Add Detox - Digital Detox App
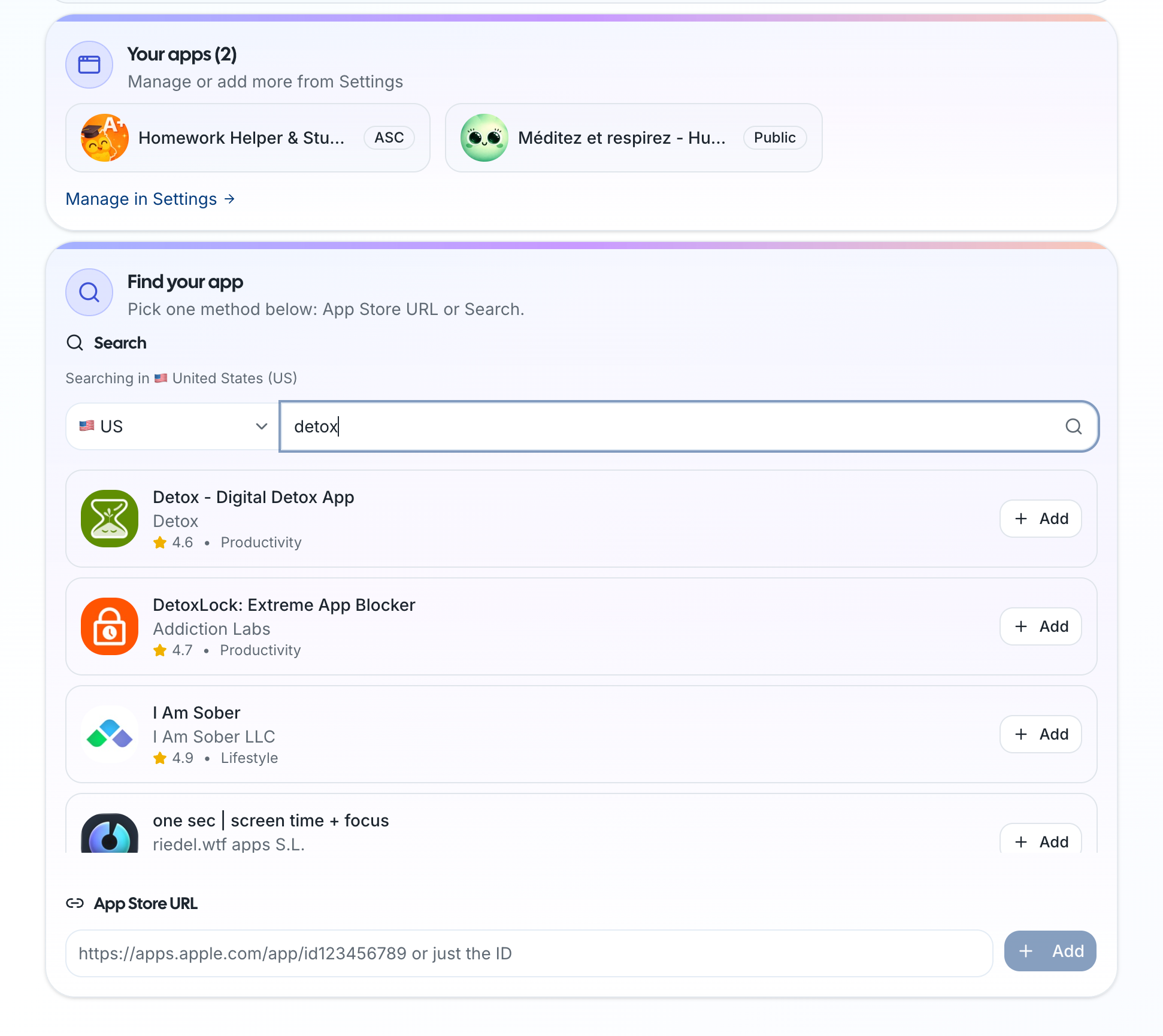1163x1036 pixels. pos(1041,519)
